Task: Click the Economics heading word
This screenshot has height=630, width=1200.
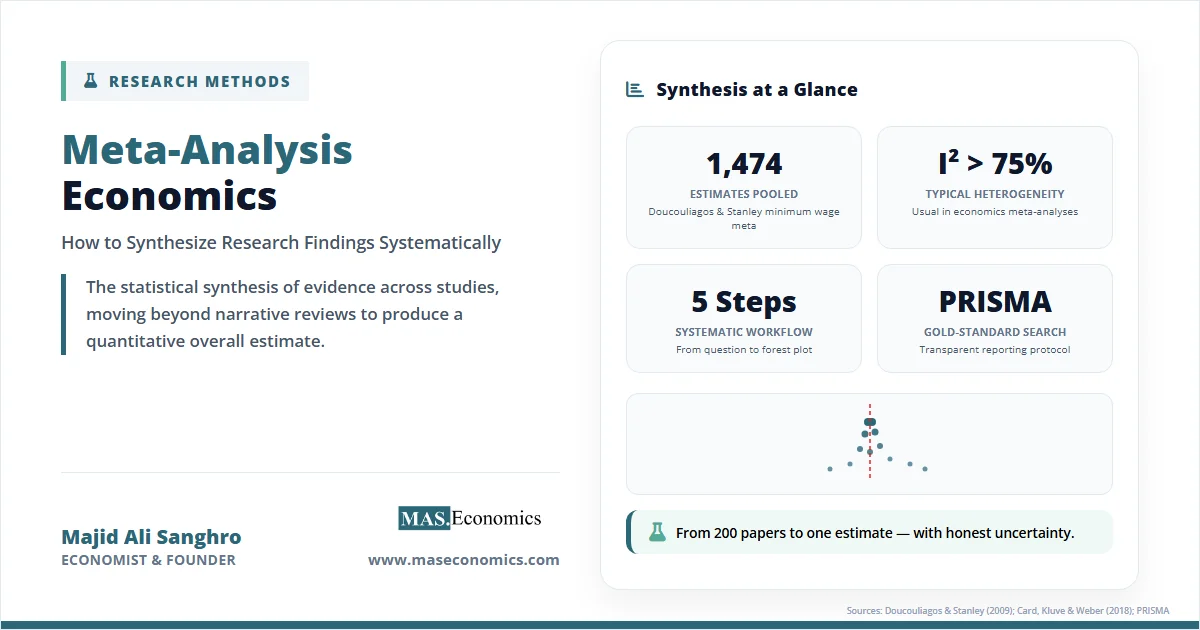Action: [169, 195]
